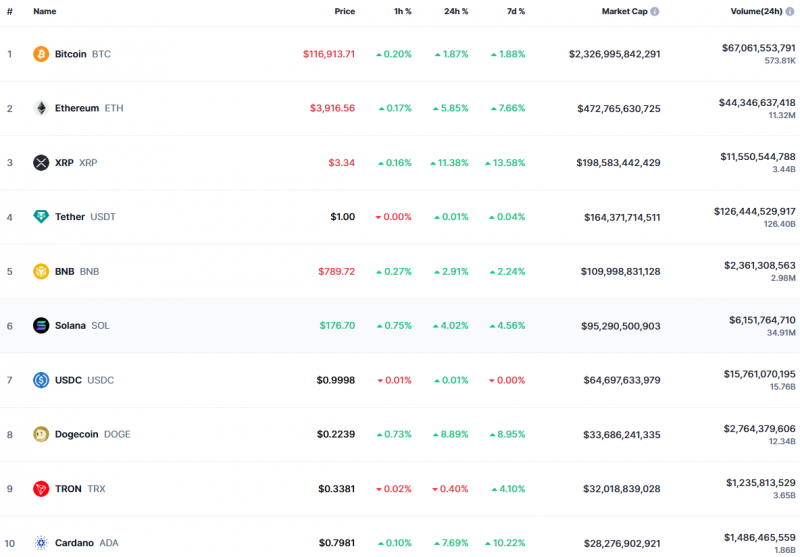Click the TRON logo icon
This screenshot has width=800, height=557.
click(41, 489)
